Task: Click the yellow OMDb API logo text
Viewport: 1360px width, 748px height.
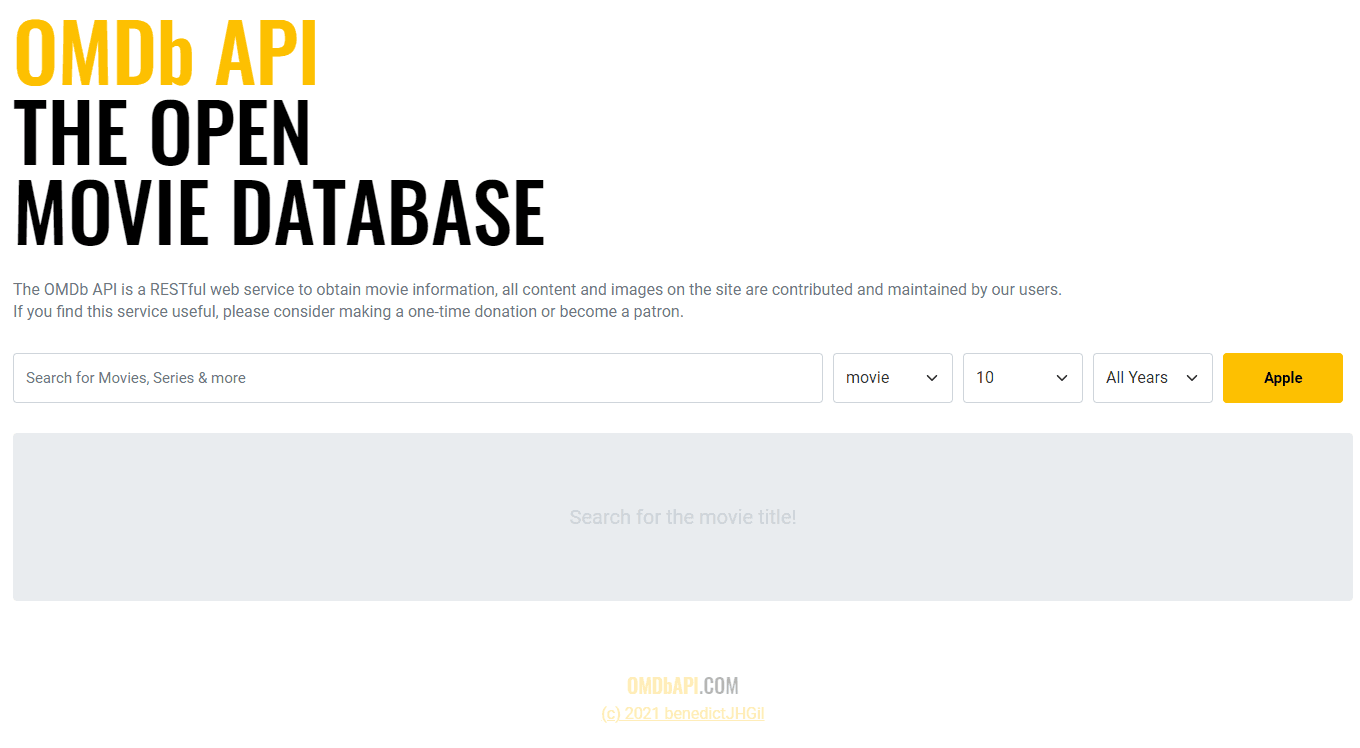Action: coord(166,50)
